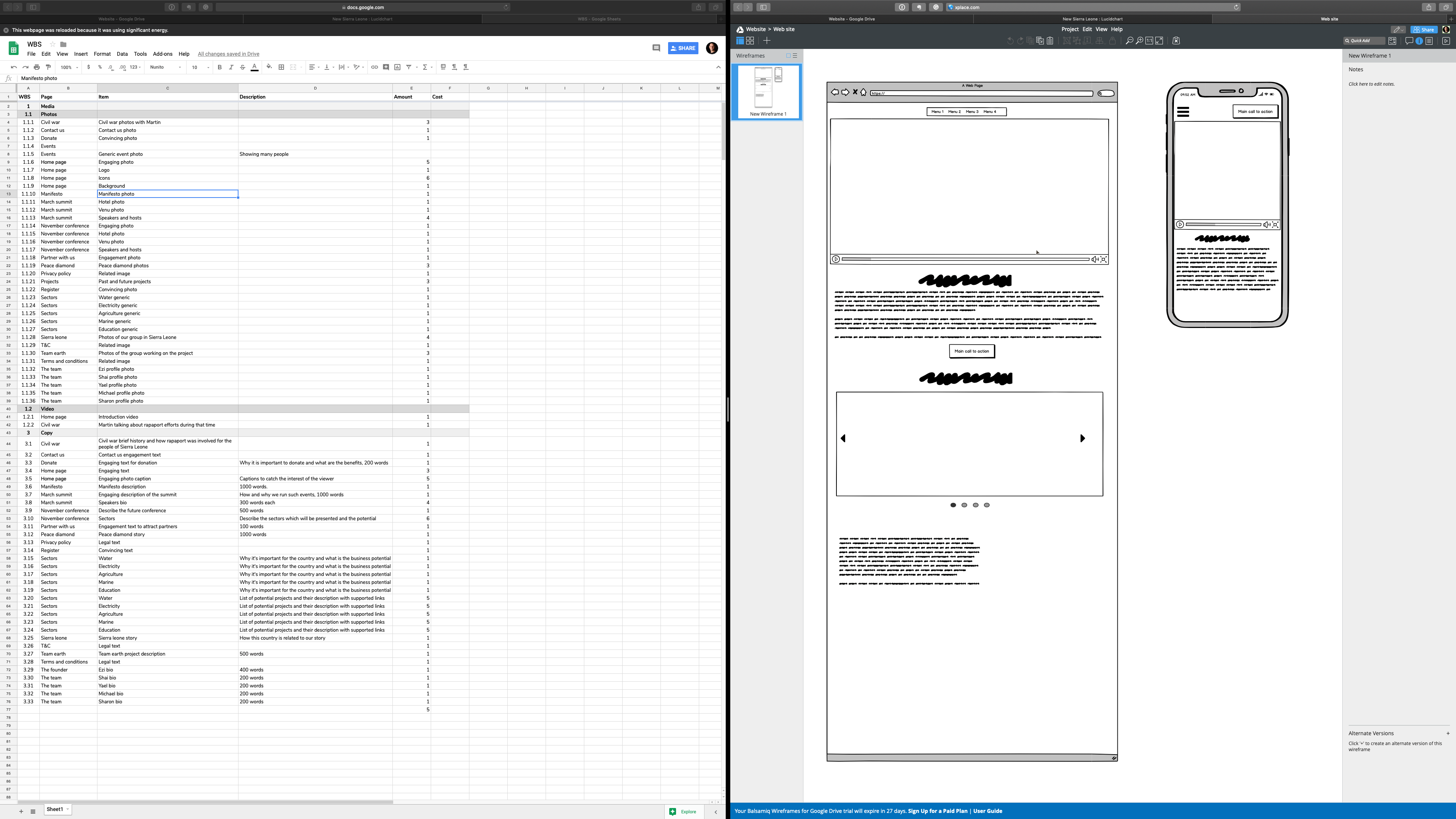Open the 123 number format dropdown
Screen dimensions: 1456x819
(135, 67)
